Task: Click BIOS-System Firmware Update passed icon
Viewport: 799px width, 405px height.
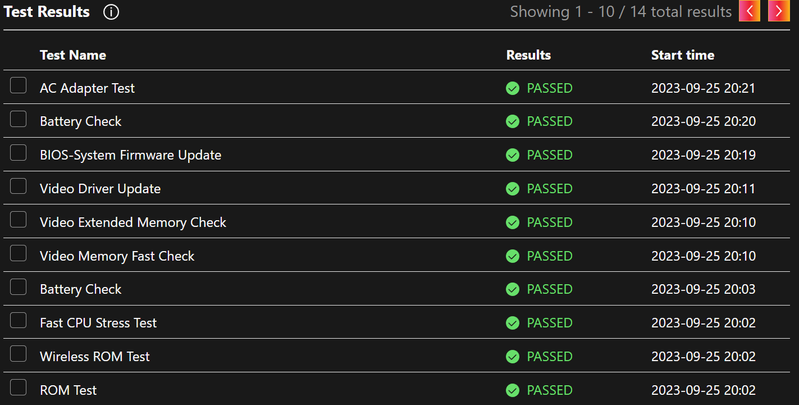Action: [513, 155]
